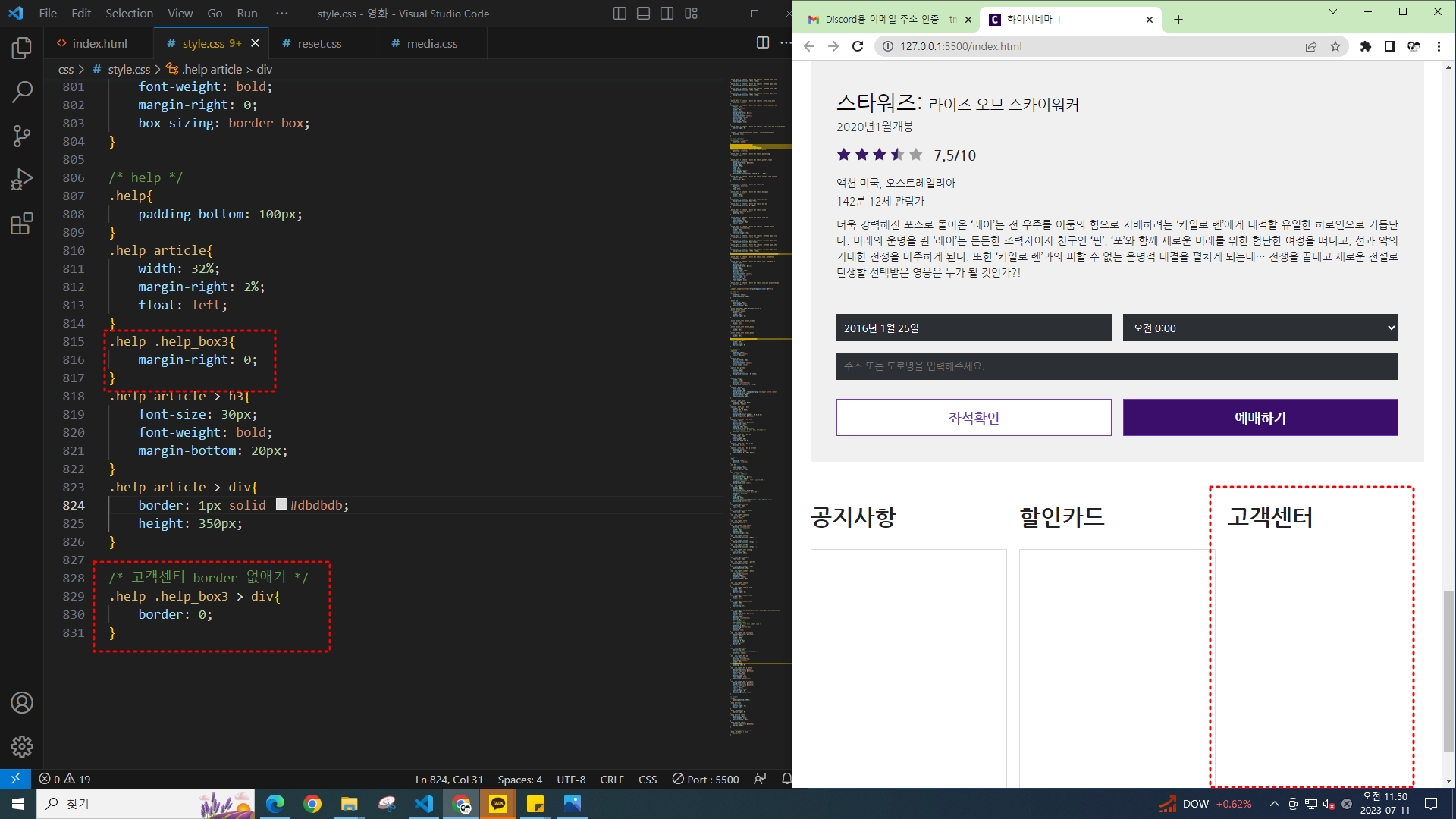Open the Source Control view
Screen dimensions: 1456x819
point(22,136)
